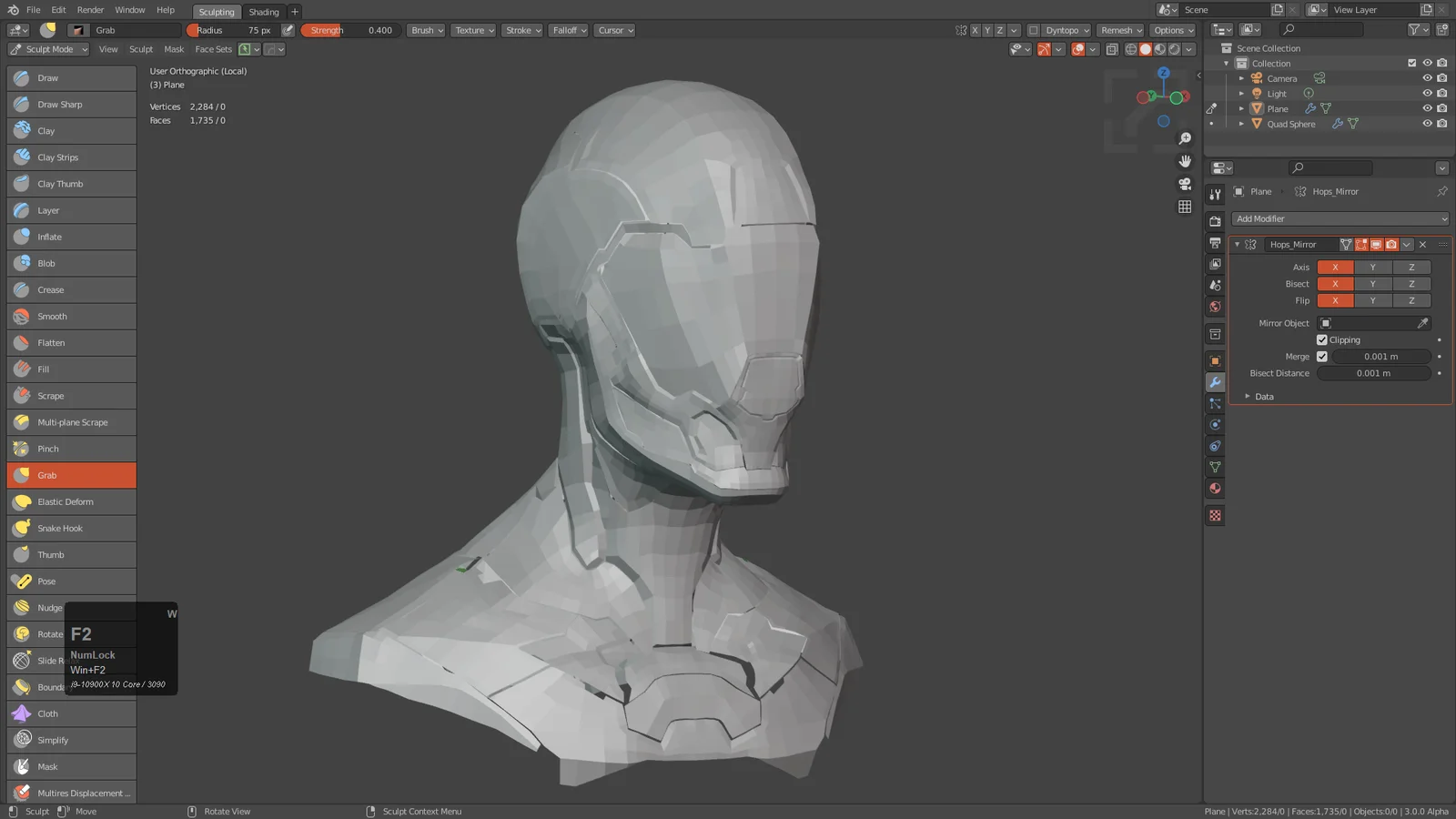Hide the Camera object in the outliner
The image size is (1456, 819).
pos(1427,78)
